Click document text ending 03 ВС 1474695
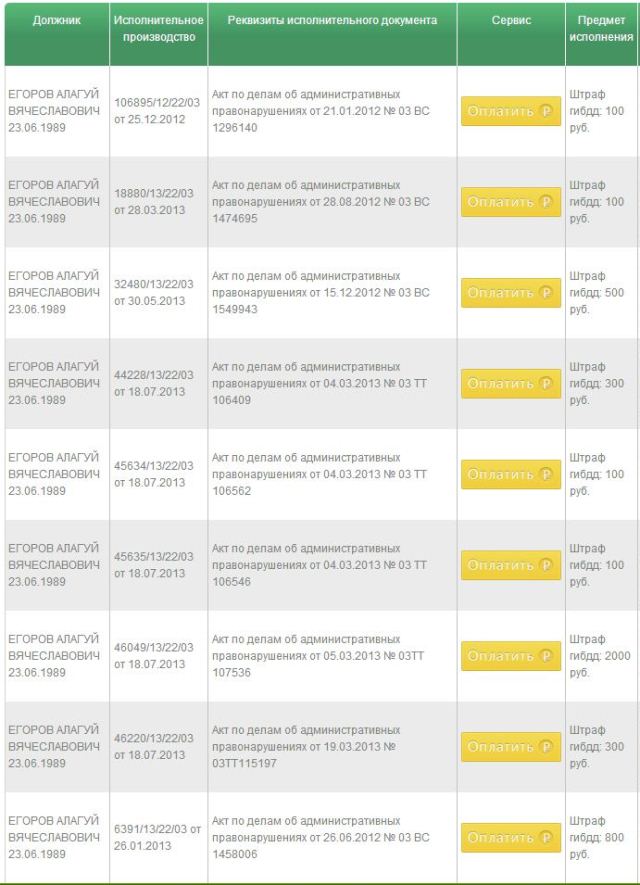640x885 pixels. pos(320,202)
